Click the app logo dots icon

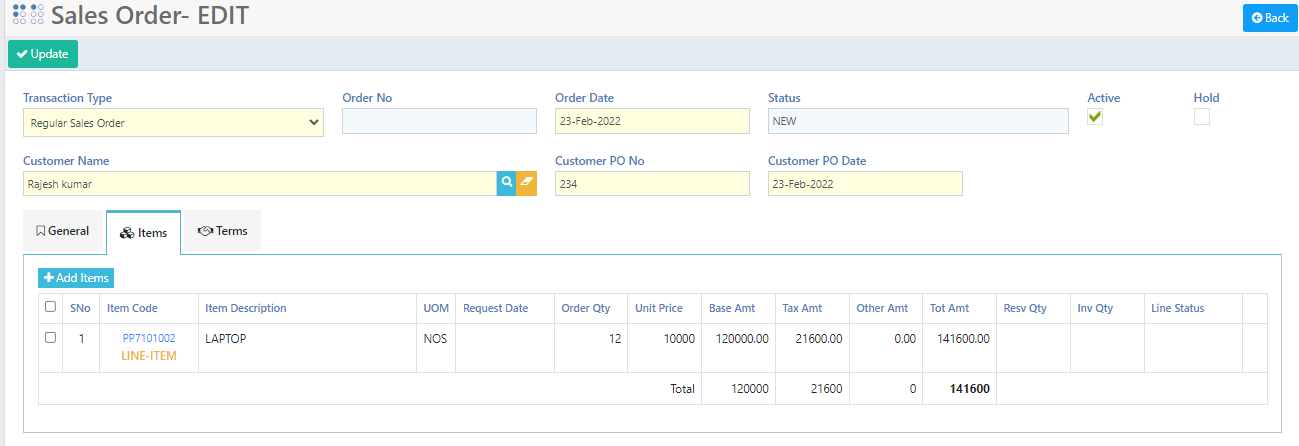click(27, 15)
